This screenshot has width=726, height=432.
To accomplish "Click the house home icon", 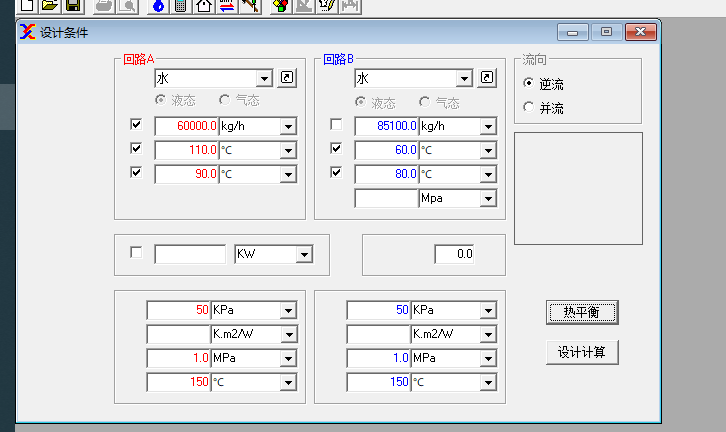I will 204,6.
